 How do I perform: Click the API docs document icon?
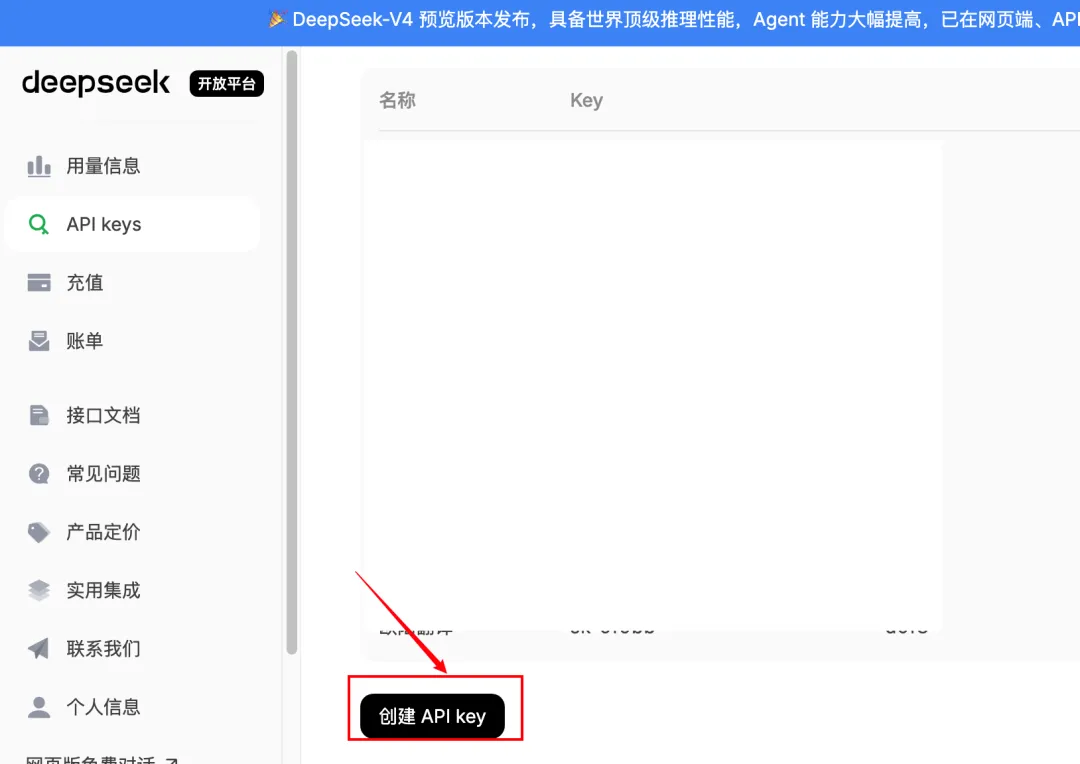point(39,415)
